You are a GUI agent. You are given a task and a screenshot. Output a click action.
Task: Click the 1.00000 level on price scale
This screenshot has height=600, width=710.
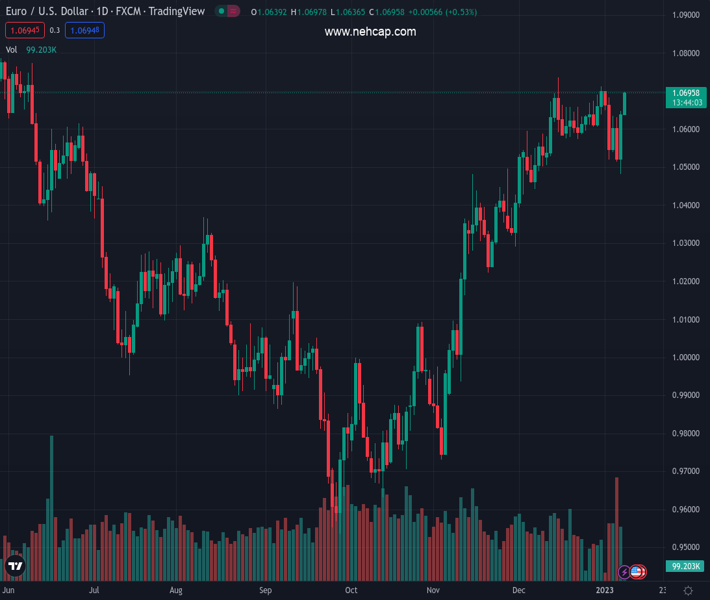pos(685,357)
